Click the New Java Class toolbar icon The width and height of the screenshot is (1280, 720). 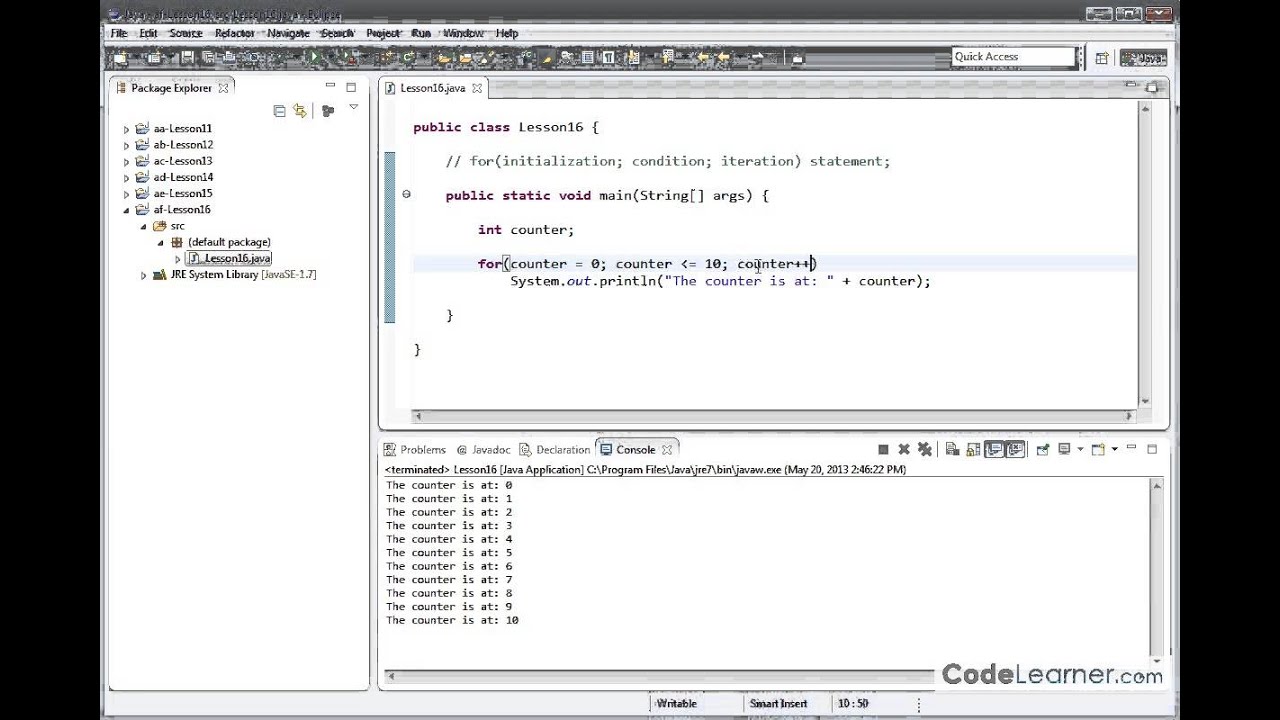tap(406, 58)
